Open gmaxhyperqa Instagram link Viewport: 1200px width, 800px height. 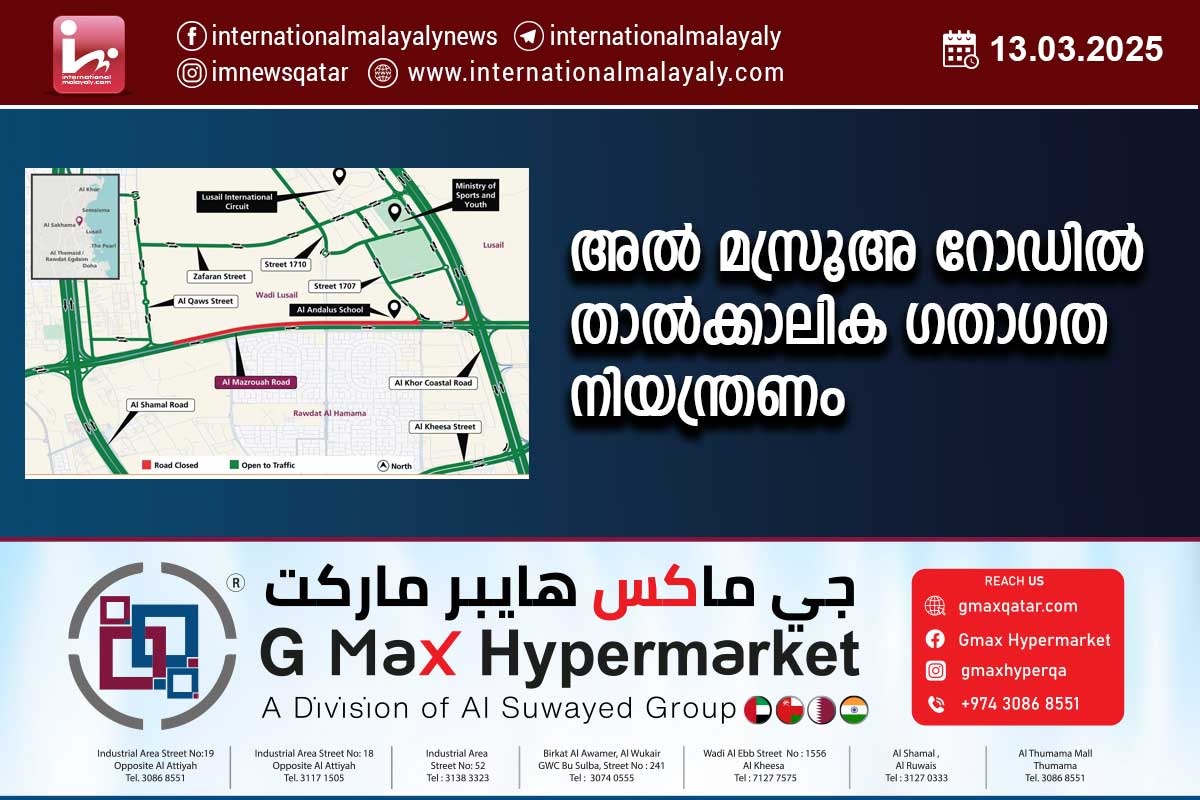[x=1013, y=672]
